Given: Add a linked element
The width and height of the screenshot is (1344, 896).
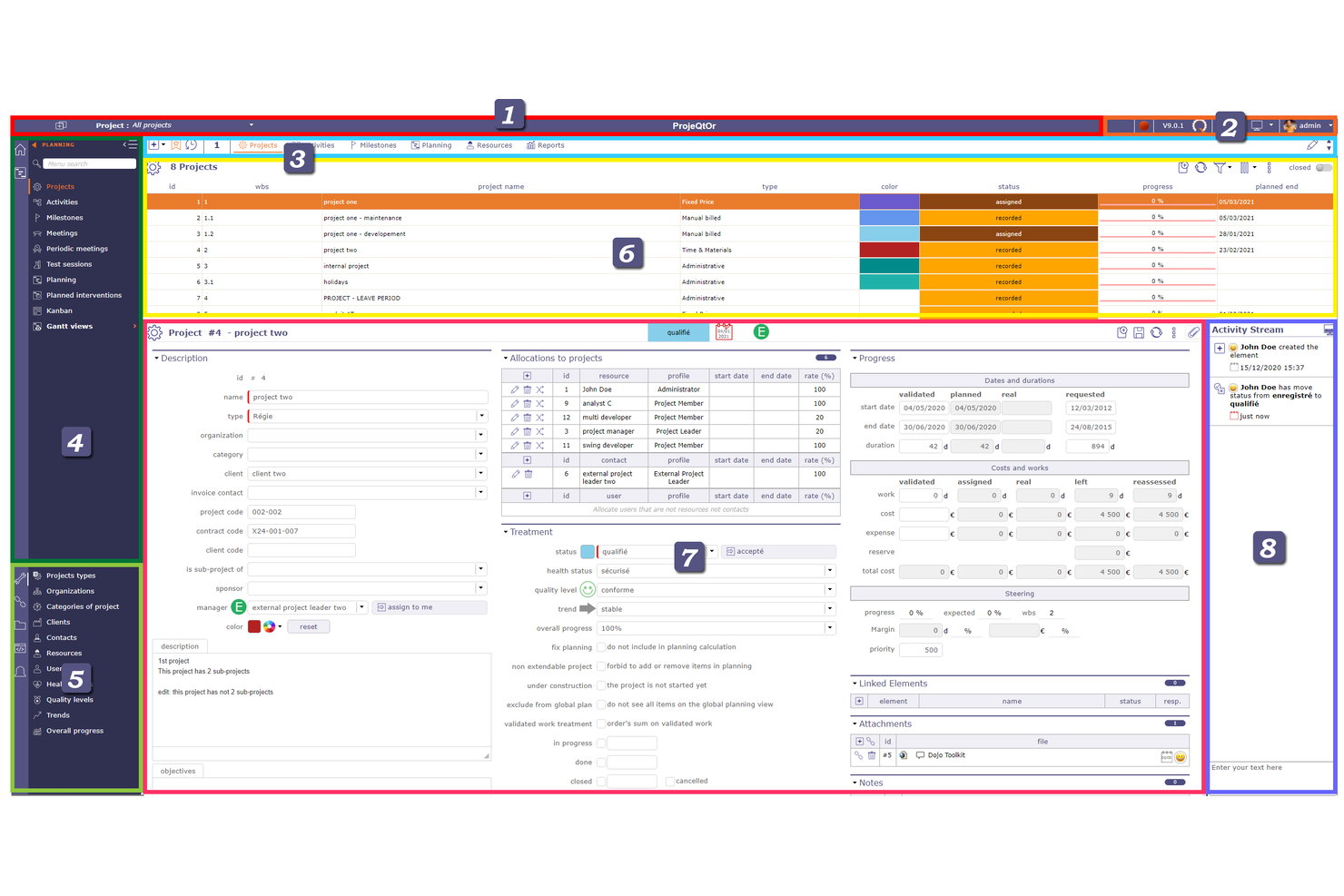Looking at the screenshot, I should [859, 701].
